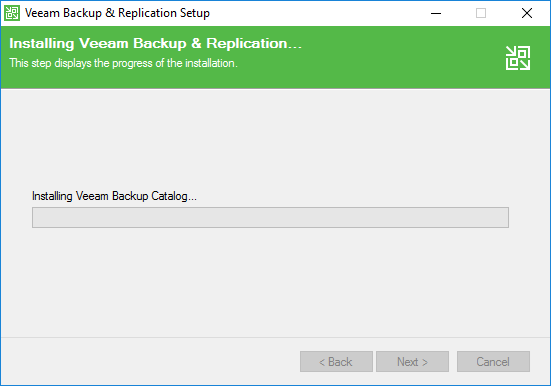Close the Veeam Backup & Replication Setup window
This screenshot has height=386, width=551.
click(527, 13)
